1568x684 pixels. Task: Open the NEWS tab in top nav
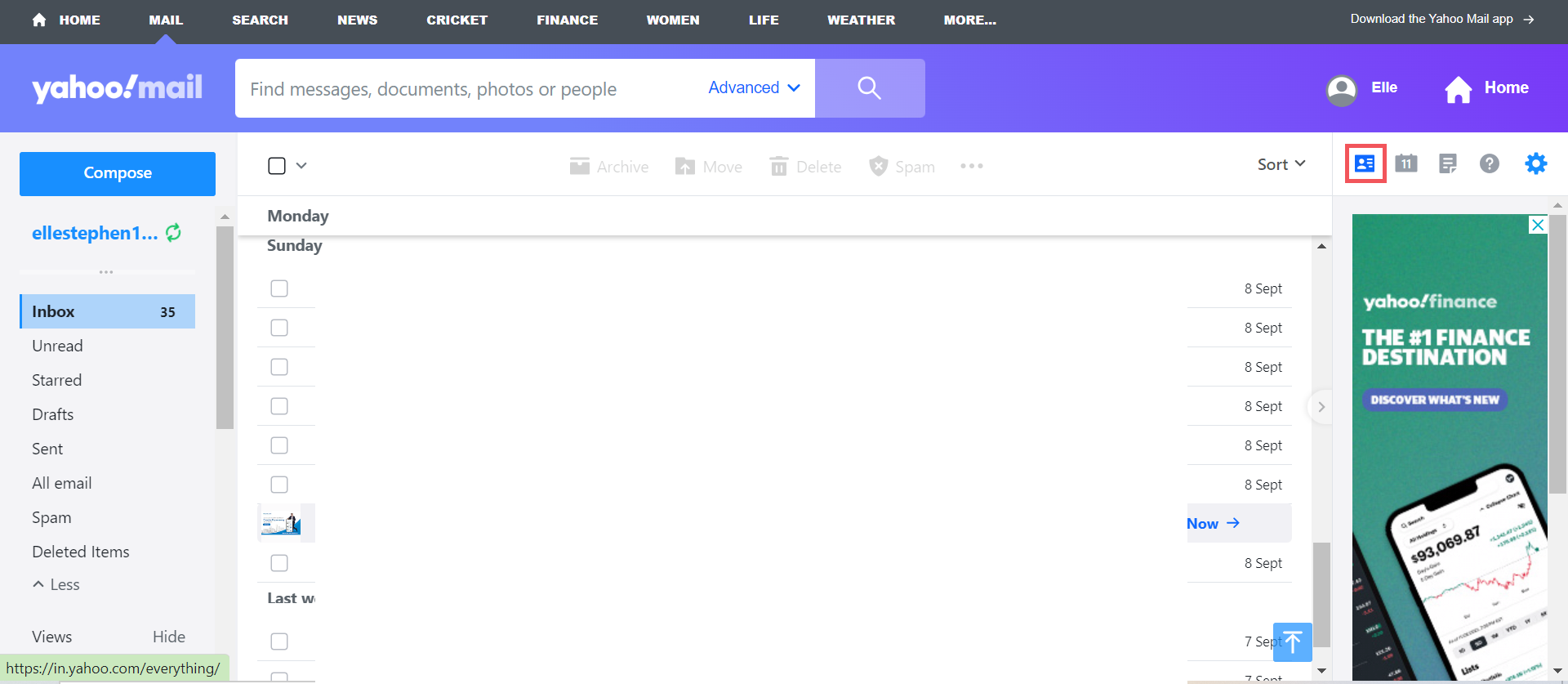(x=358, y=20)
